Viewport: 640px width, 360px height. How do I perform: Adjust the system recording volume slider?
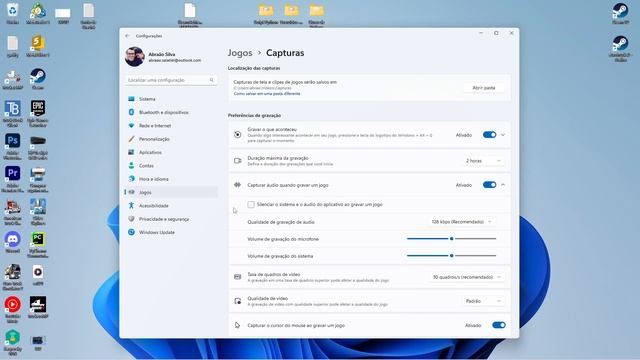pyautogui.click(x=451, y=256)
